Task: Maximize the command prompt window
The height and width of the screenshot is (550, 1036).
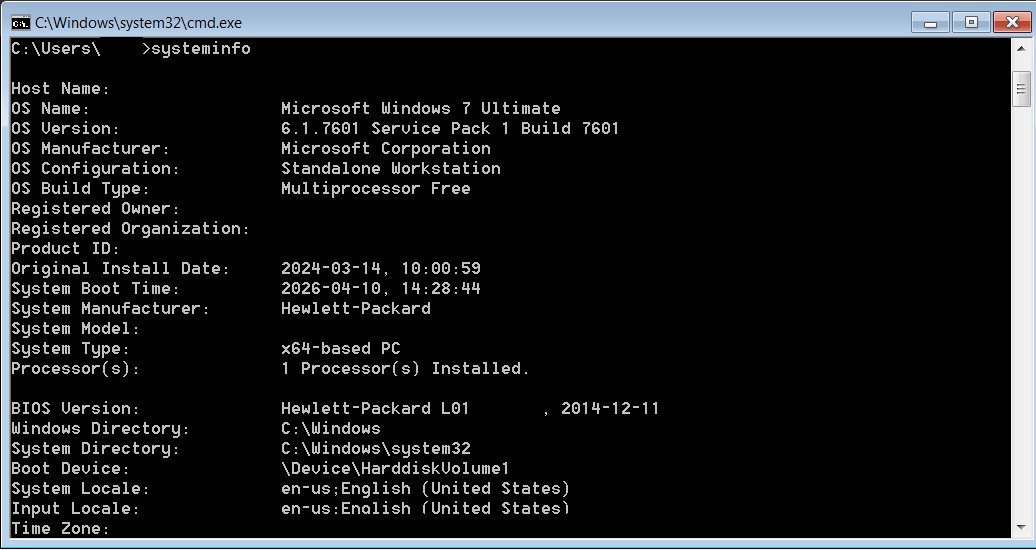Action: pyautogui.click(x=971, y=22)
